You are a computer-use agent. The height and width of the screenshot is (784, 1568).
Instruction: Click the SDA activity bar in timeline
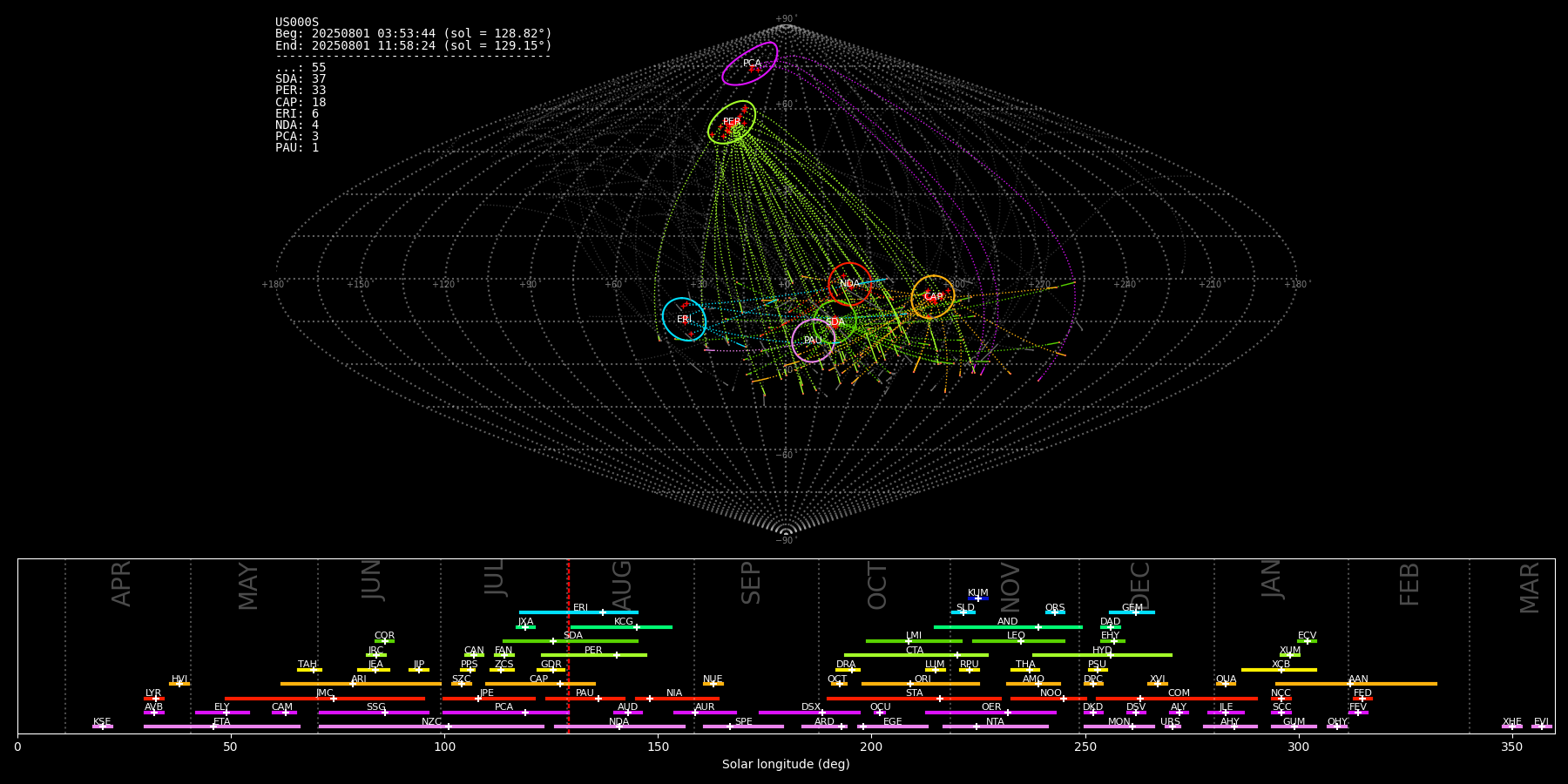pyautogui.click(x=571, y=641)
